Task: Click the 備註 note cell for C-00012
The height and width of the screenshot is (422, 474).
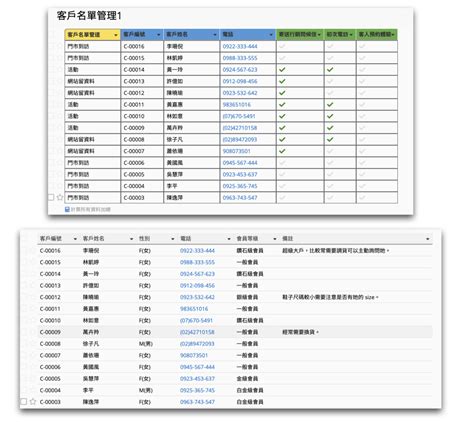Action: pos(330,297)
